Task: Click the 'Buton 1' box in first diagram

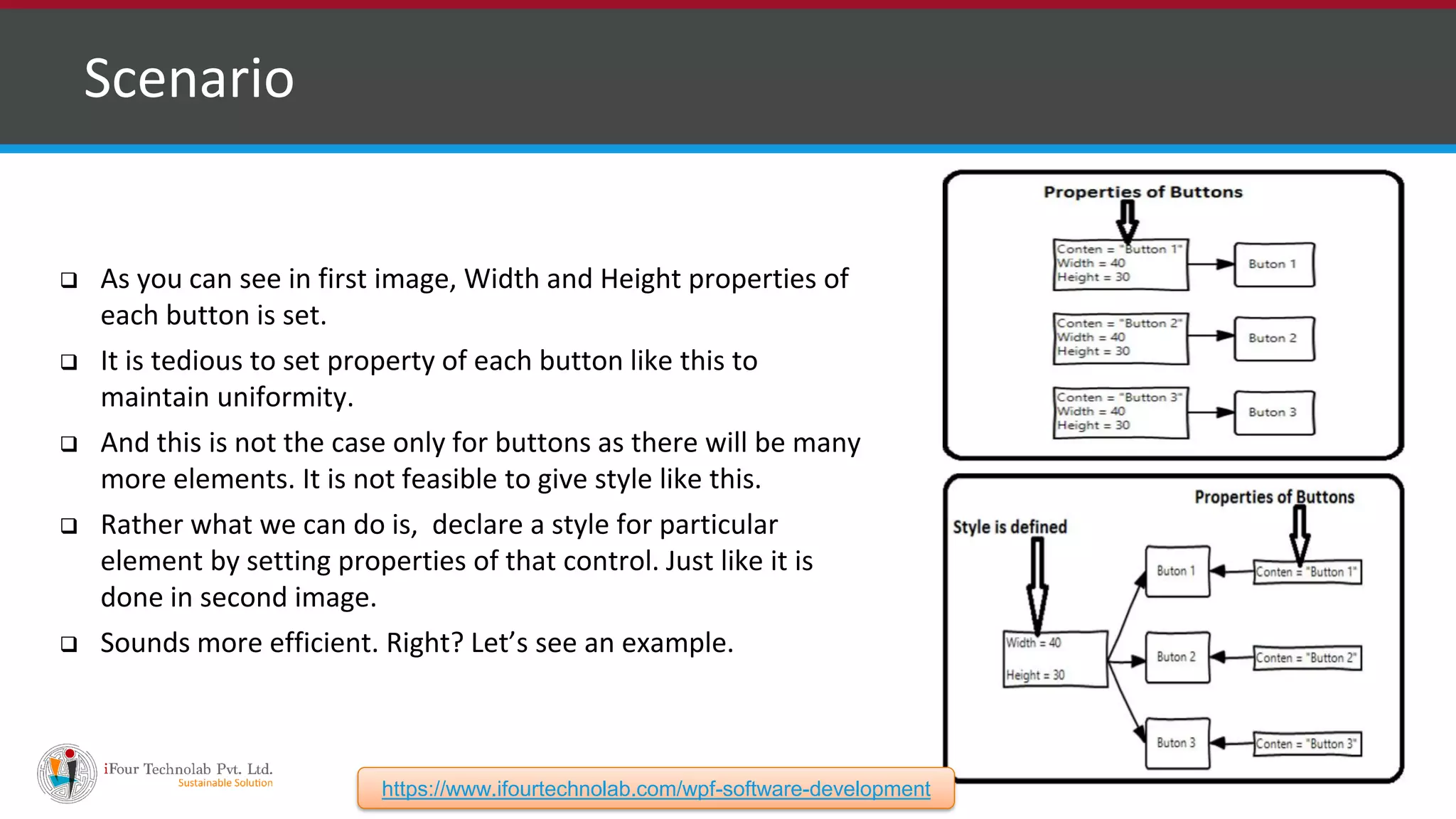Action: point(1274,264)
